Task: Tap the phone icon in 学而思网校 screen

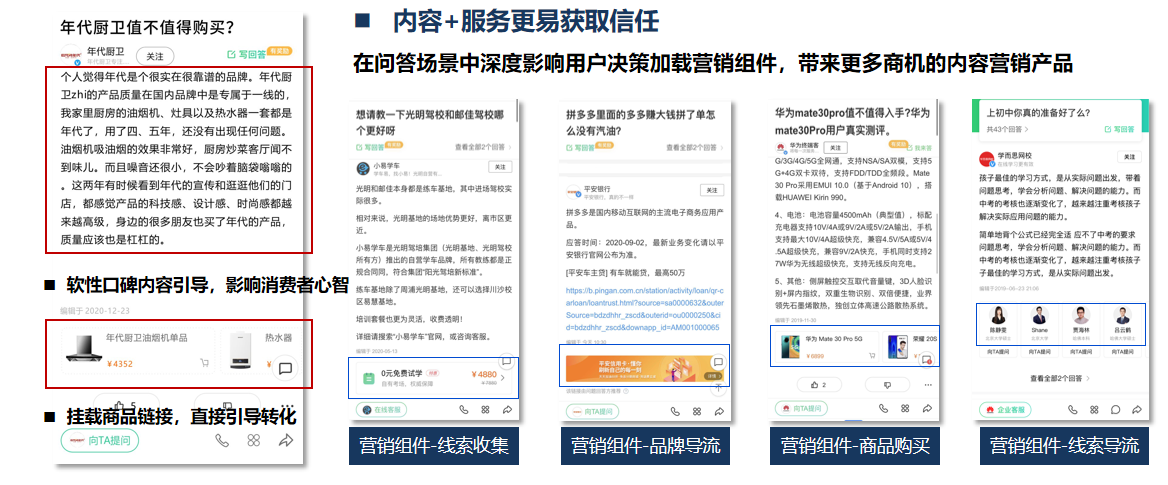Action: tap(1072, 410)
